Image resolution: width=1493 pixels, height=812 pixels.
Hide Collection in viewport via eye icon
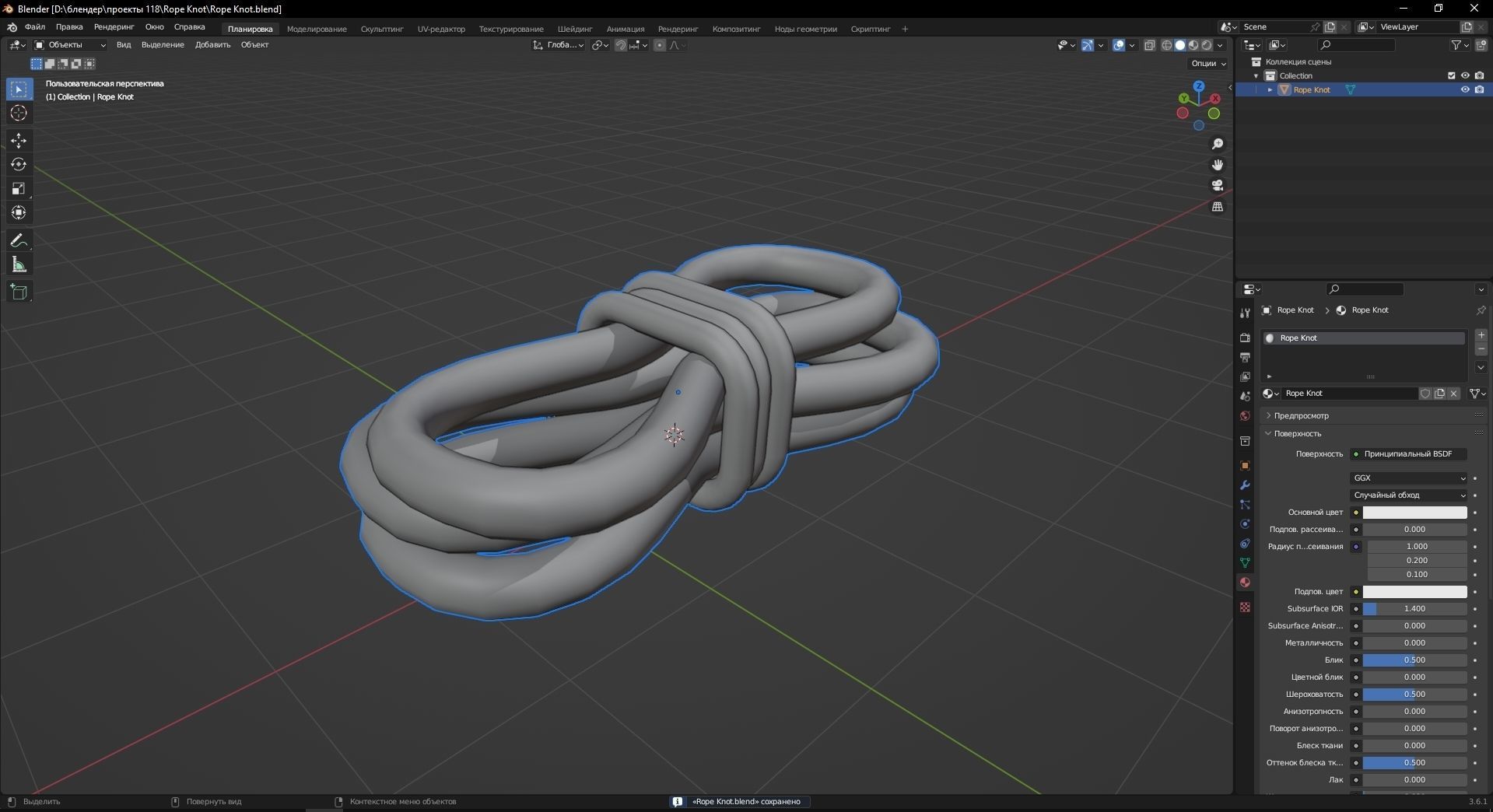[x=1465, y=75]
